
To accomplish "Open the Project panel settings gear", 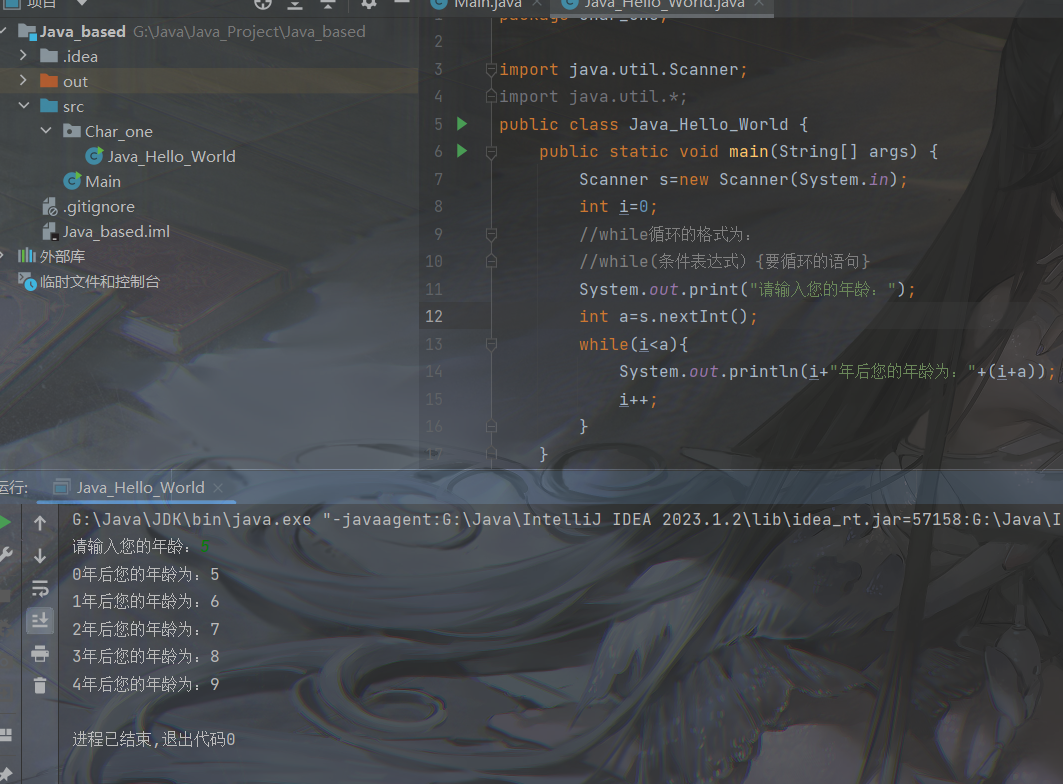I will [368, 4].
